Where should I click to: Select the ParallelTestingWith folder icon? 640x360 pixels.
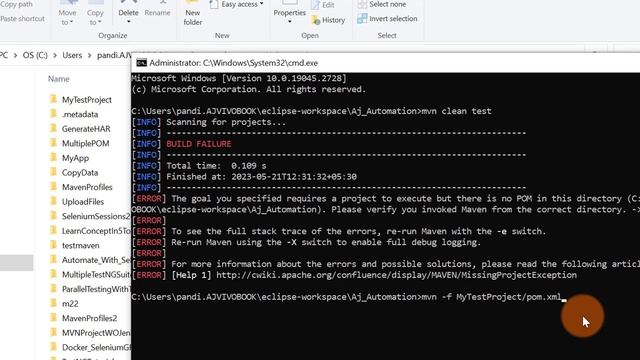pyautogui.click(x=53, y=289)
